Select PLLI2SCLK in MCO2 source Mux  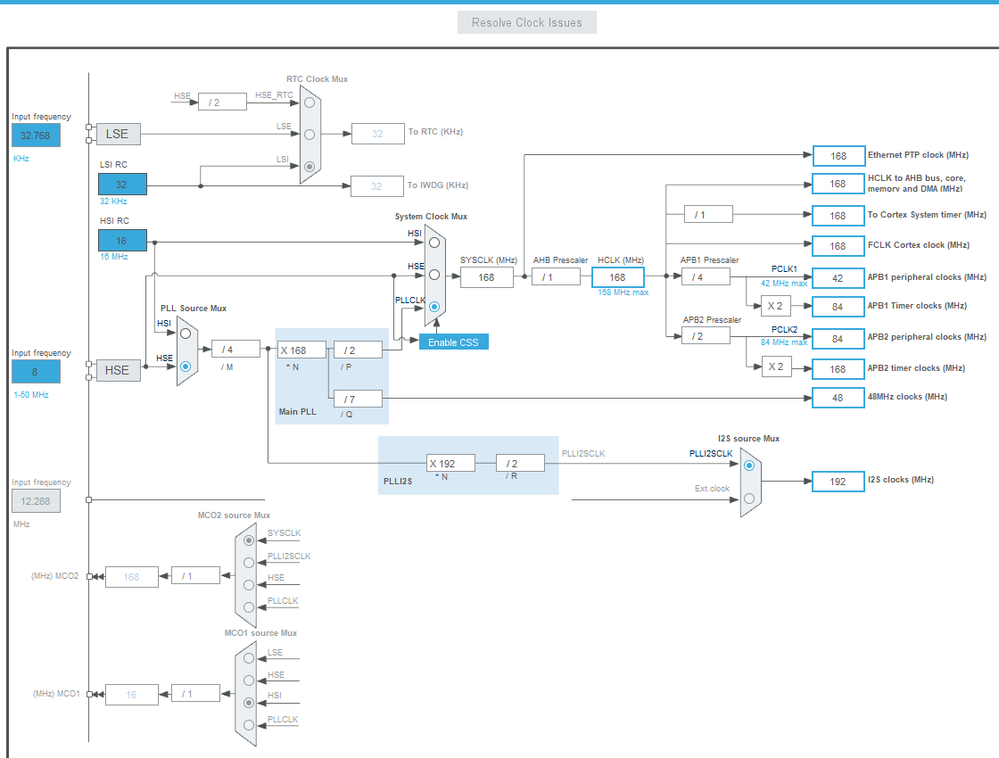(248, 562)
